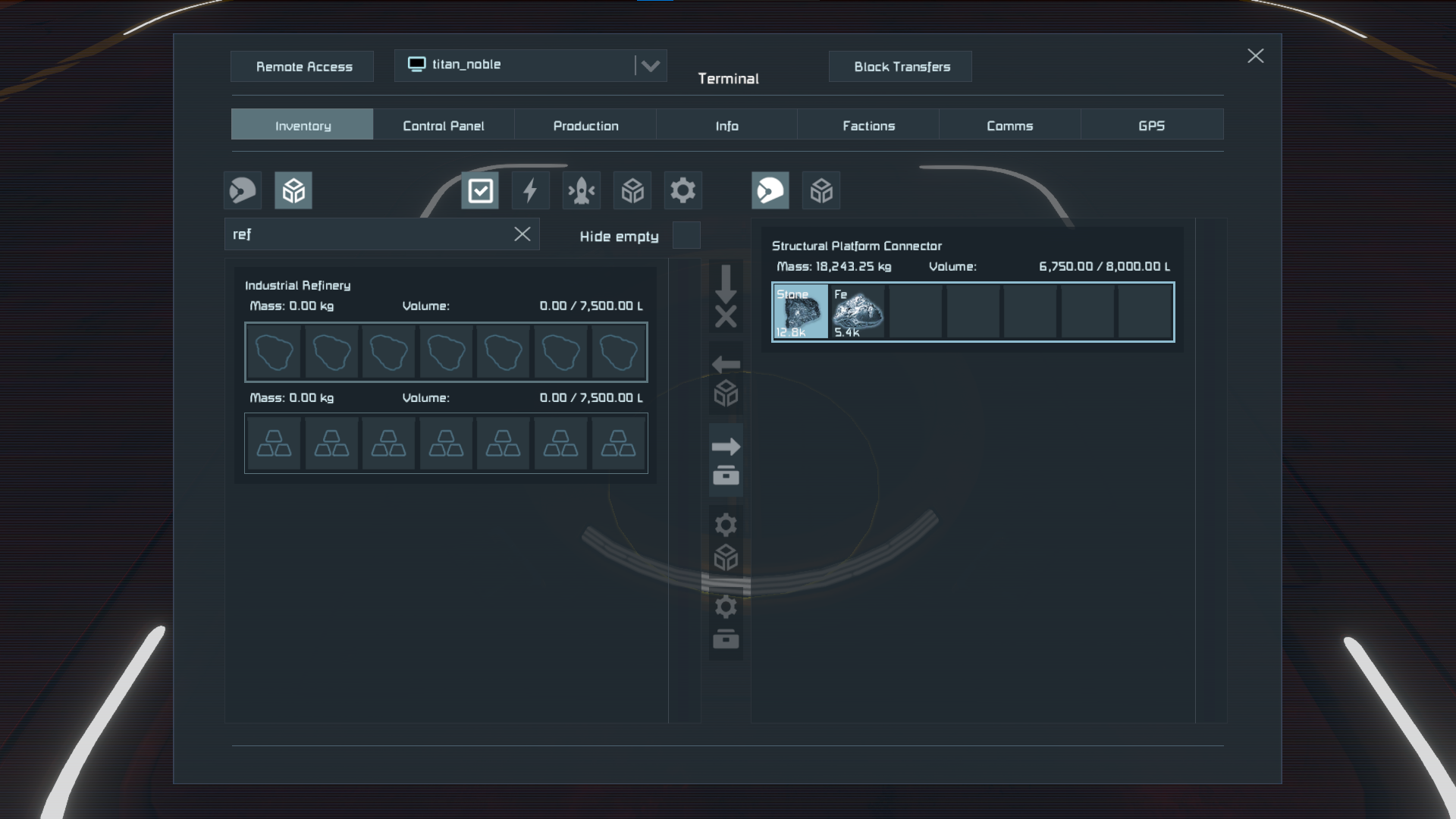The image size is (1456, 819).
Task: Open the titan_noble grid dropdown
Action: 531,65
